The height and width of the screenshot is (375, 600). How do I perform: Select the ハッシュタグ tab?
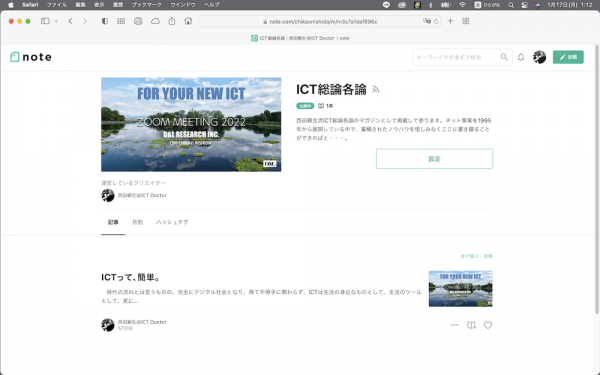(x=172, y=222)
